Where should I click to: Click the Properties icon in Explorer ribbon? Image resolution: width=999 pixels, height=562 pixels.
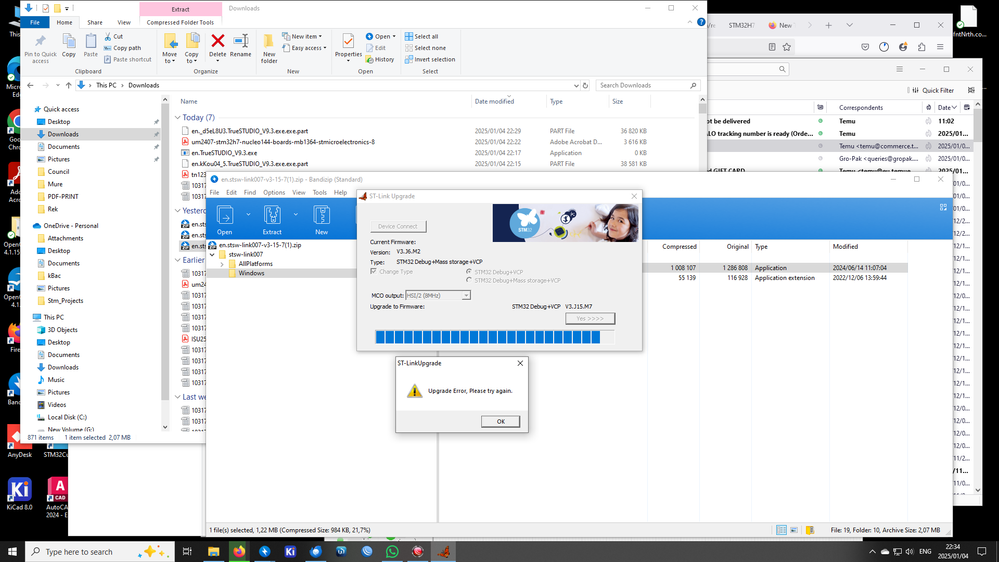click(348, 46)
